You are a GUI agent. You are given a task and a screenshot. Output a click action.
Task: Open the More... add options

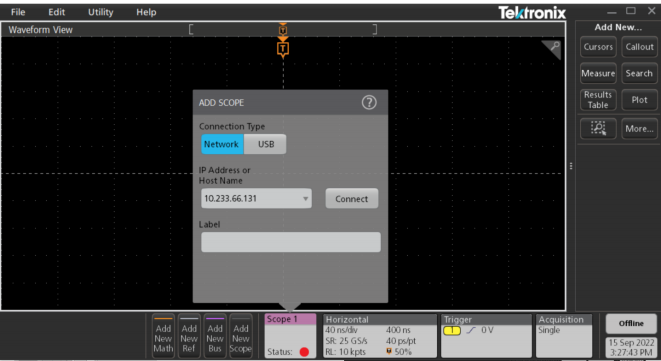(x=639, y=128)
